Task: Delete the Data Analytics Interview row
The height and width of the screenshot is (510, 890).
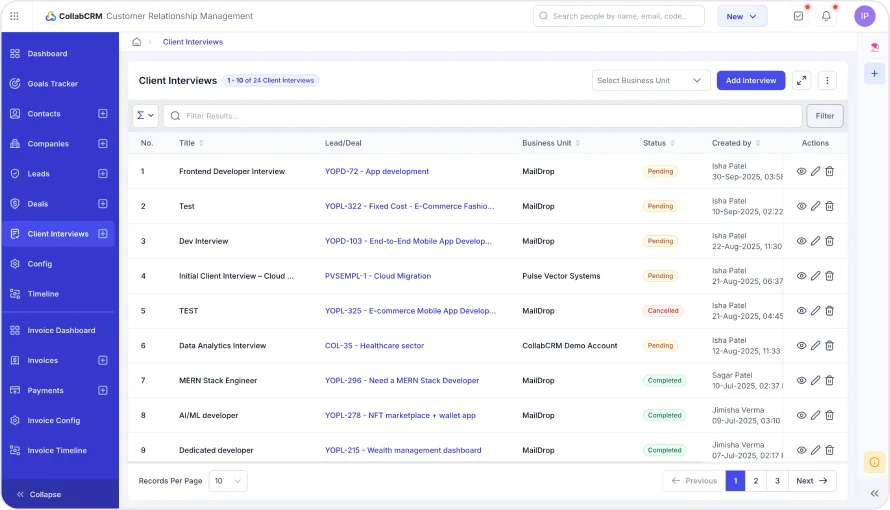Action: (x=829, y=345)
